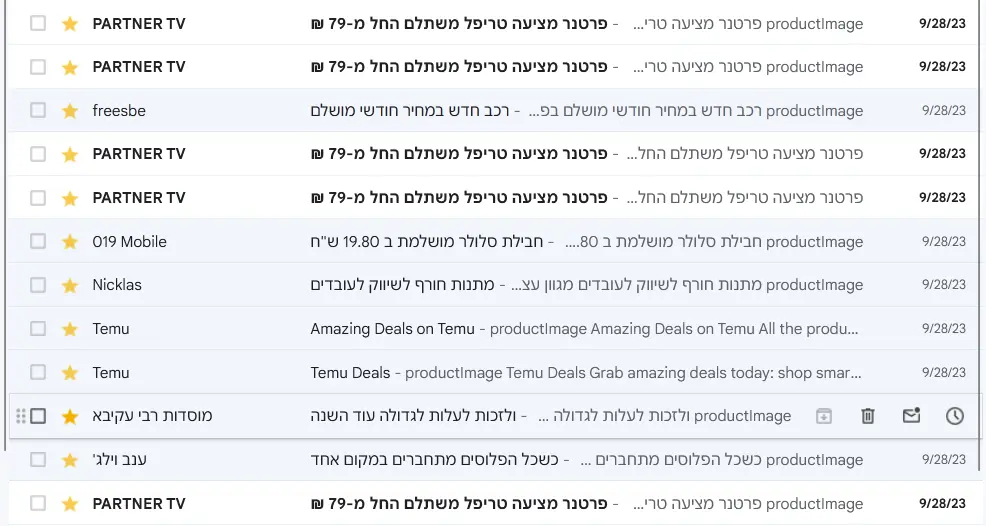The width and height of the screenshot is (986, 526).
Task: Mark the מוסדות רבי עקיבא email as unread
Action: click(911, 416)
